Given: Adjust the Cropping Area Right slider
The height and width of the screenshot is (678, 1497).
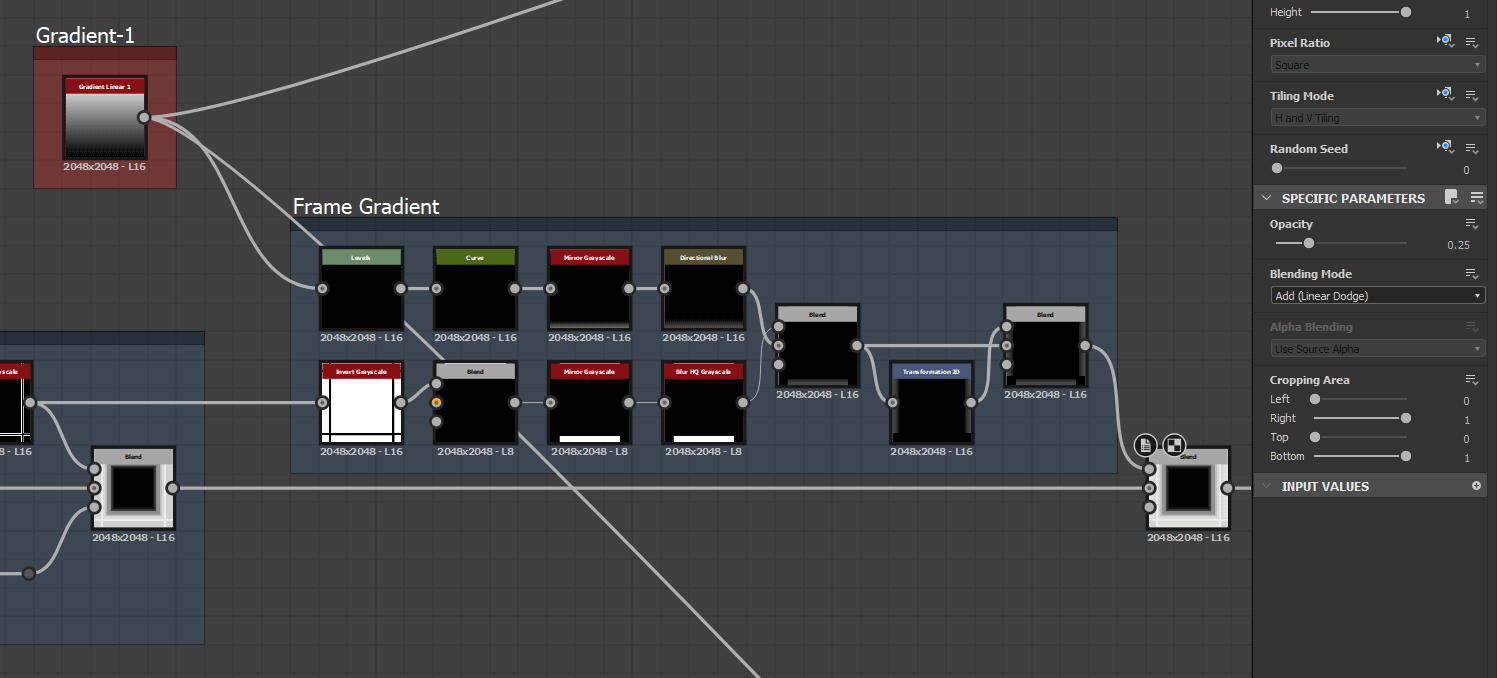Looking at the screenshot, I should click(x=1406, y=418).
